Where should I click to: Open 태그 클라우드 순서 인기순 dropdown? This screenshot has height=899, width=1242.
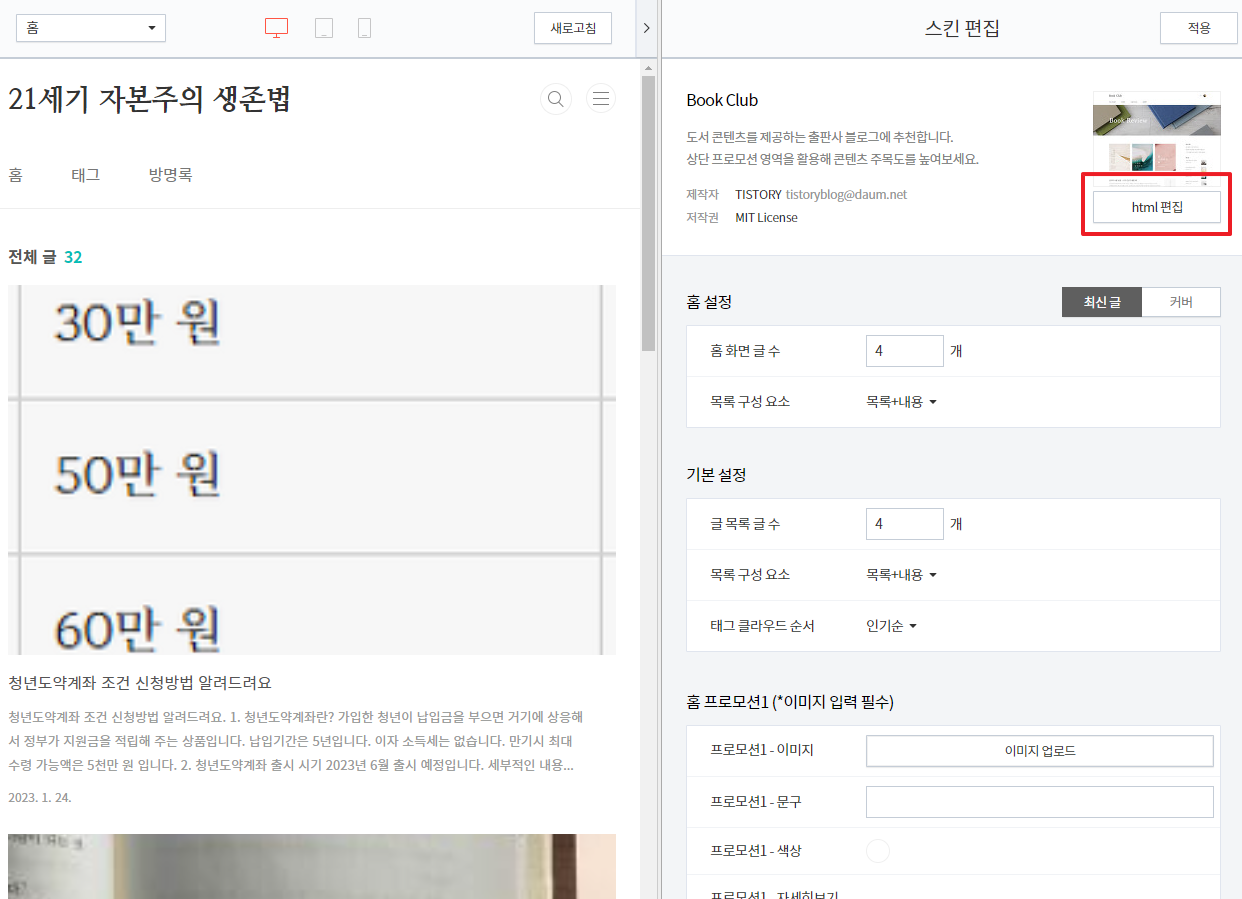pyautogui.click(x=891, y=626)
